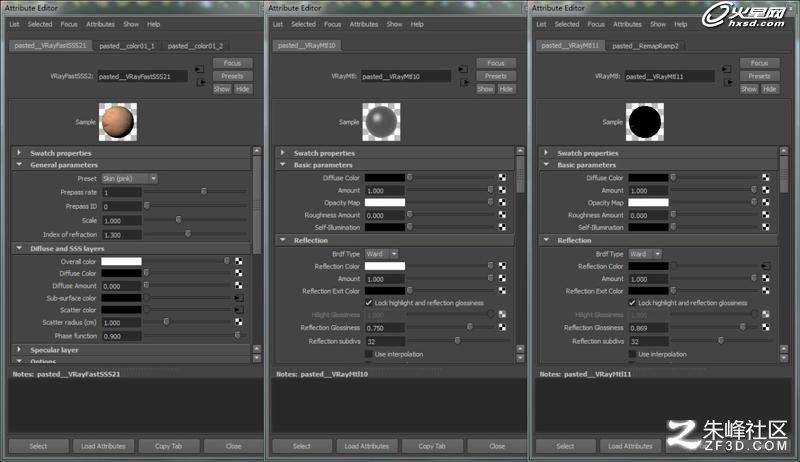Click the Prepass rate slider handle
The image size is (800, 462).
pyautogui.click(x=204, y=191)
